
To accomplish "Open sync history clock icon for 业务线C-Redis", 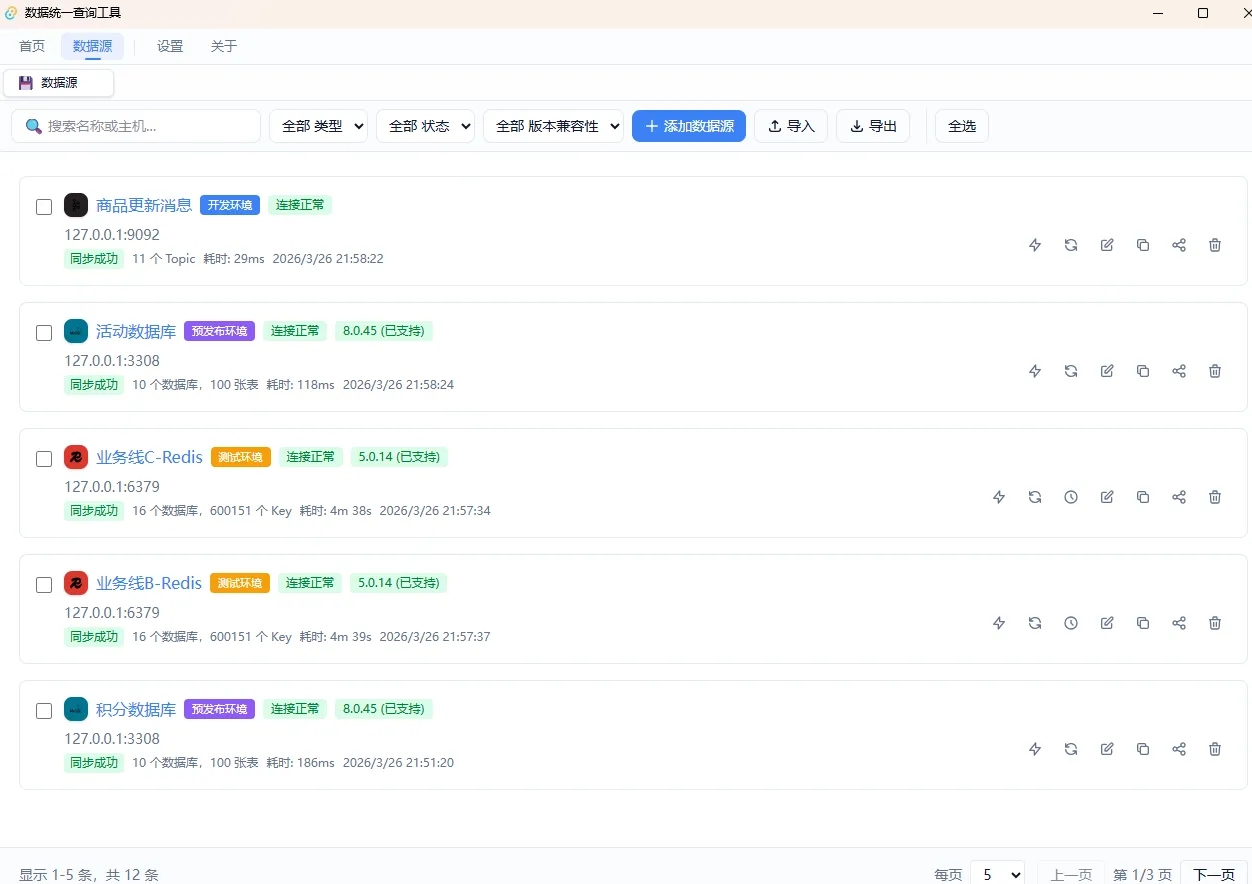I will 1071,497.
